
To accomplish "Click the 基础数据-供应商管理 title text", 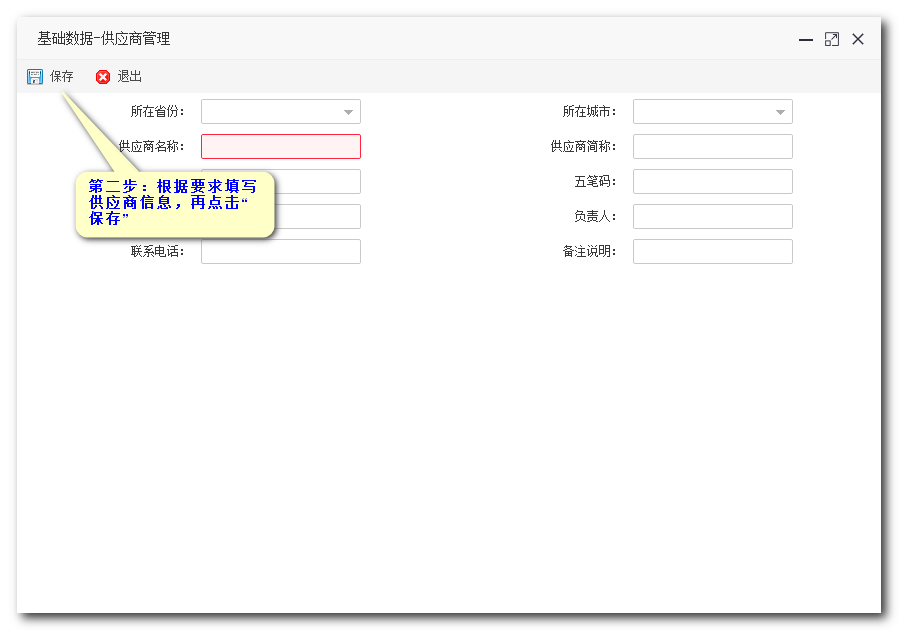I will pyautogui.click(x=104, y=39).
